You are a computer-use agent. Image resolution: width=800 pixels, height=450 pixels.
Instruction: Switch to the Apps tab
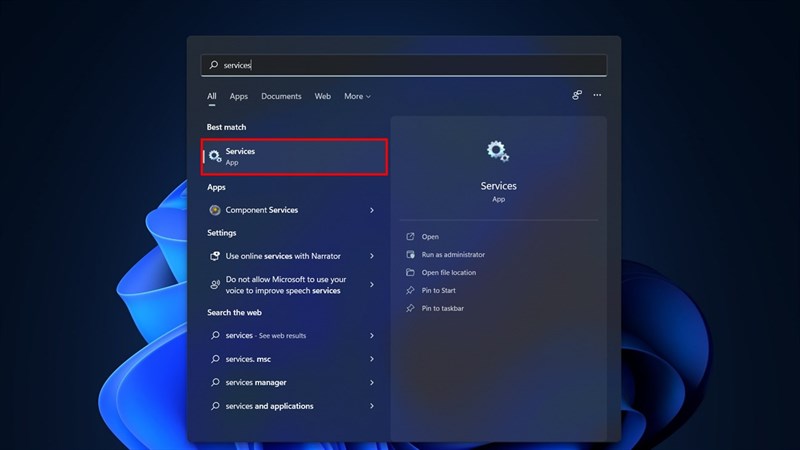pos(238,96)
